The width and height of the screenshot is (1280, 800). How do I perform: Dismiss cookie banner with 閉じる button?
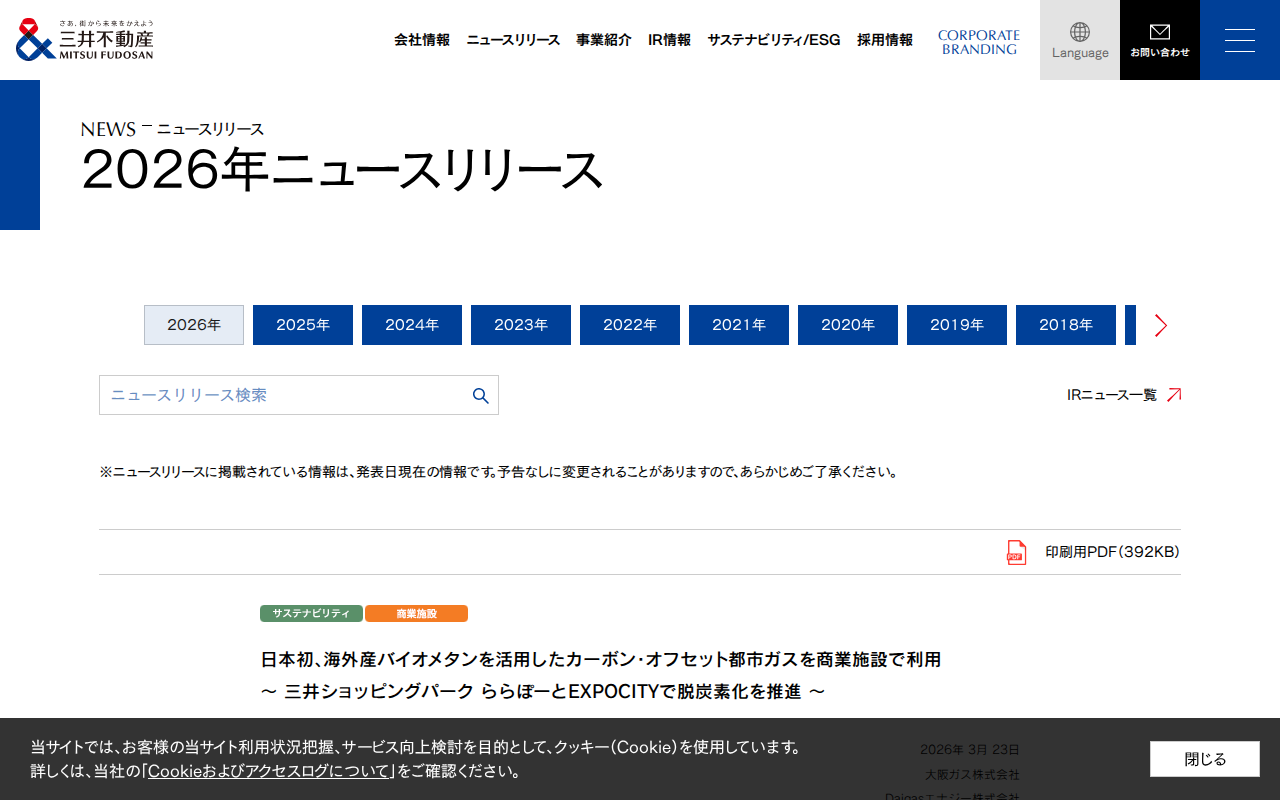coord(1205,759)
